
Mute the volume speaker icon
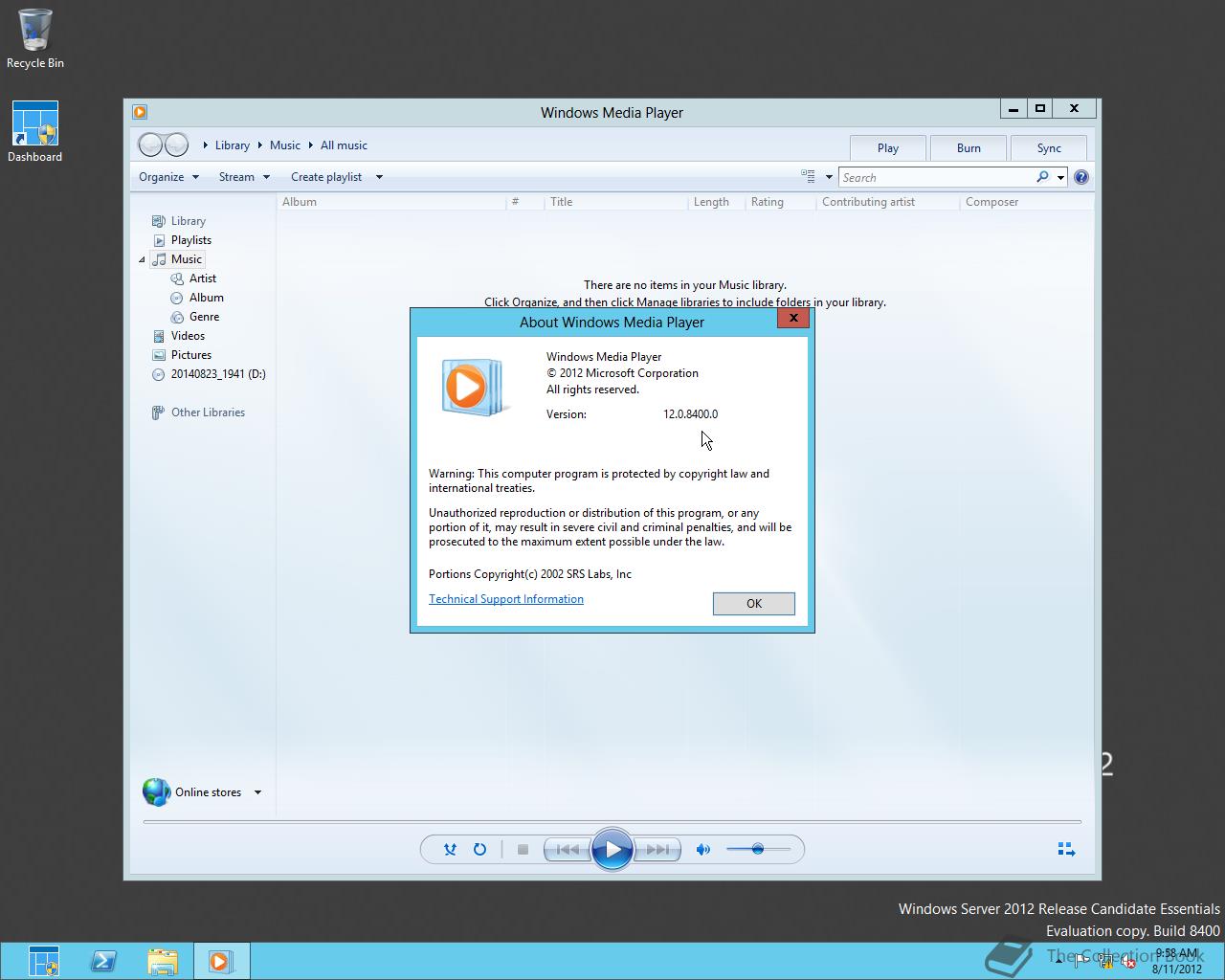703,849
